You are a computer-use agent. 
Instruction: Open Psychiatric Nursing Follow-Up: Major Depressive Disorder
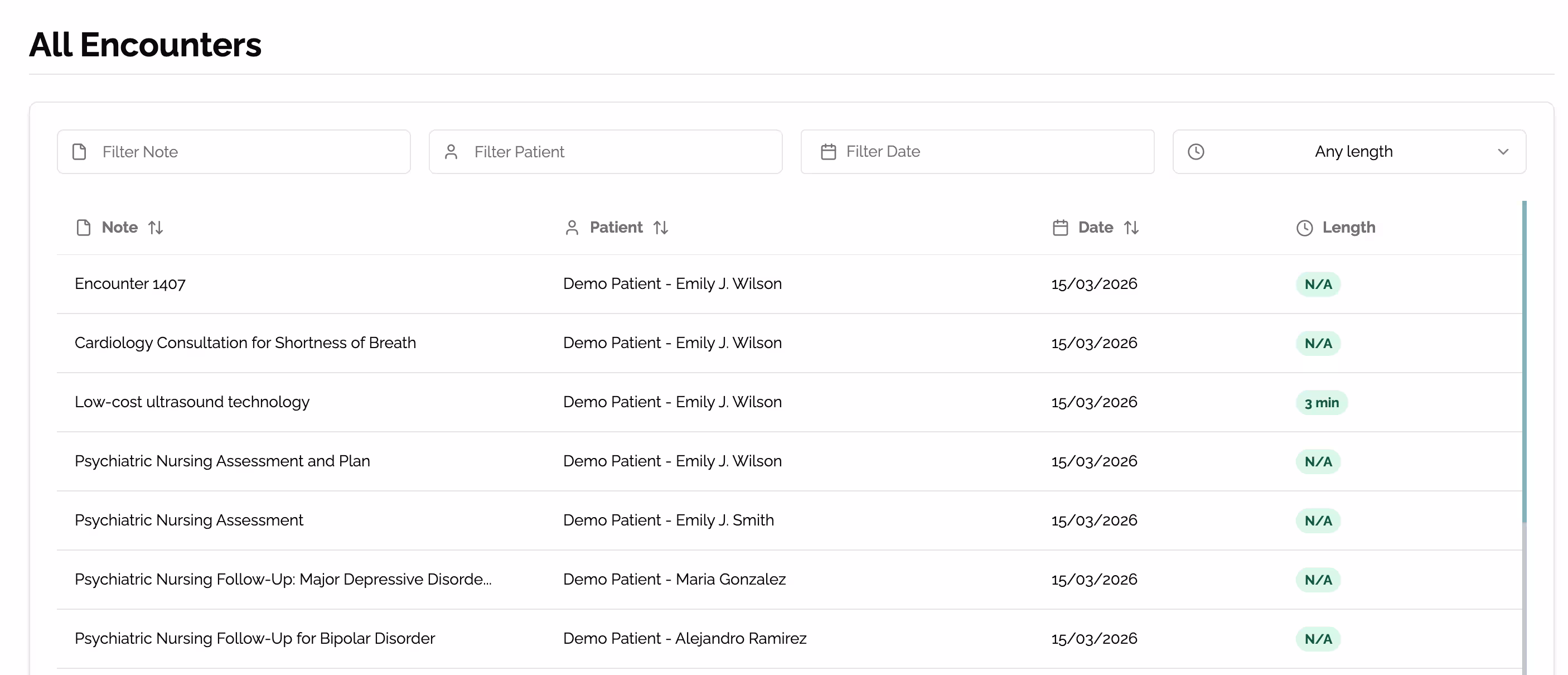[x=283, y=580]
